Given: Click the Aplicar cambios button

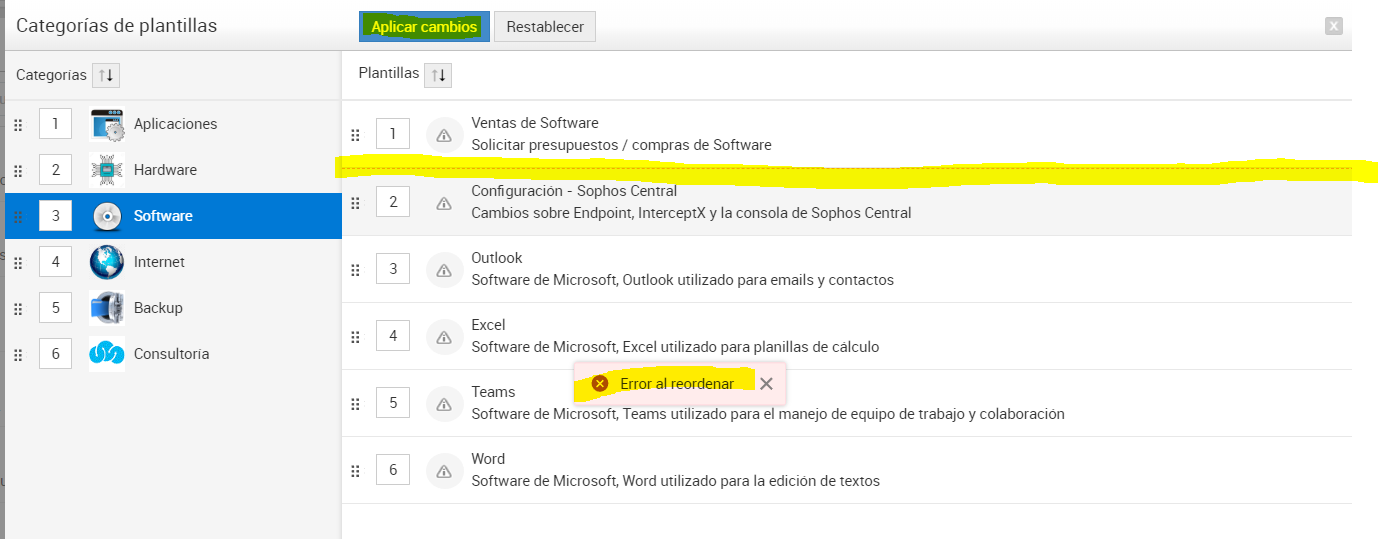Looking at the screenshot, I should [x=424, y=27].
